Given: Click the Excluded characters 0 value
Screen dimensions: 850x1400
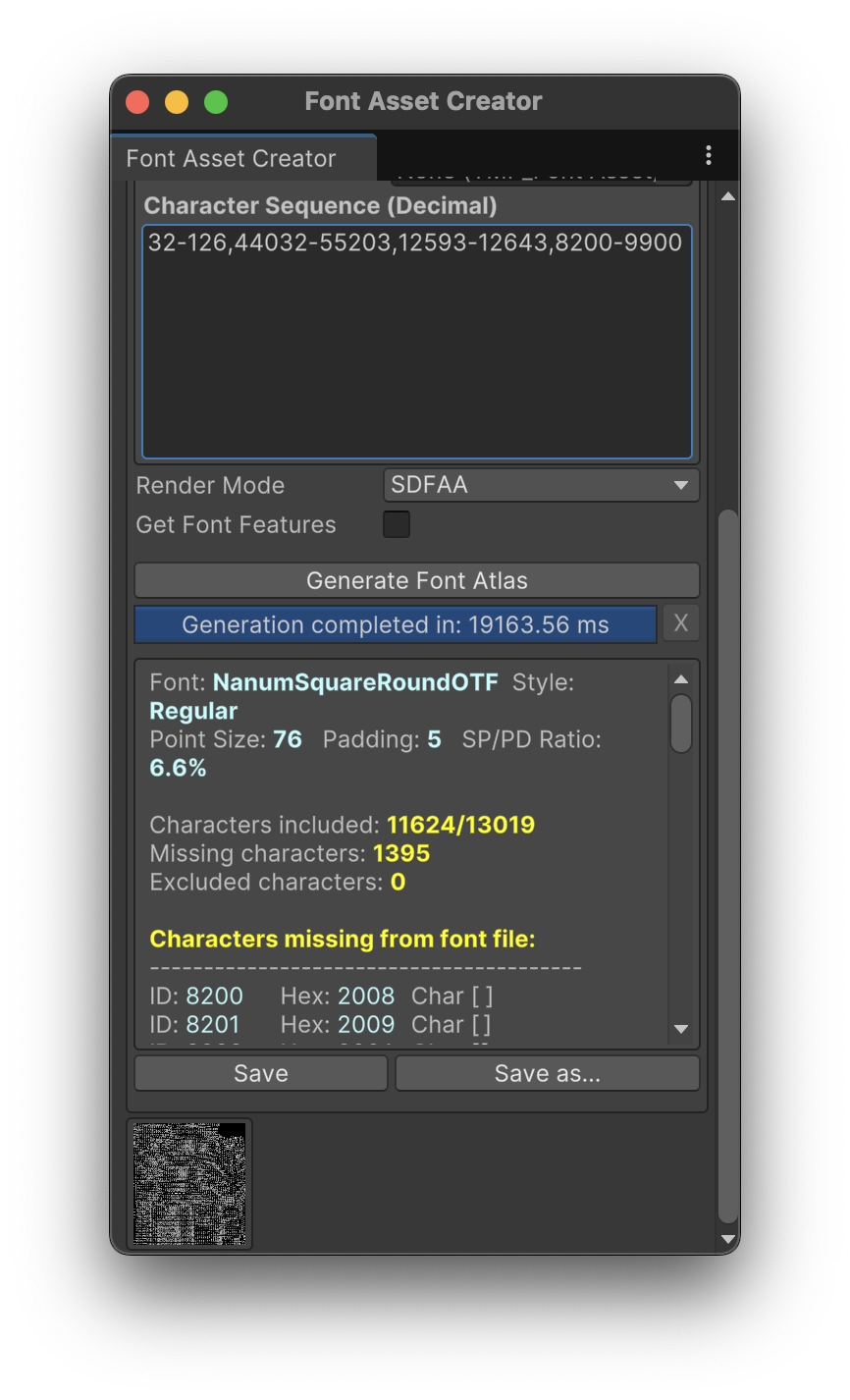Looking at the screenshot, I should pos(398,882).
